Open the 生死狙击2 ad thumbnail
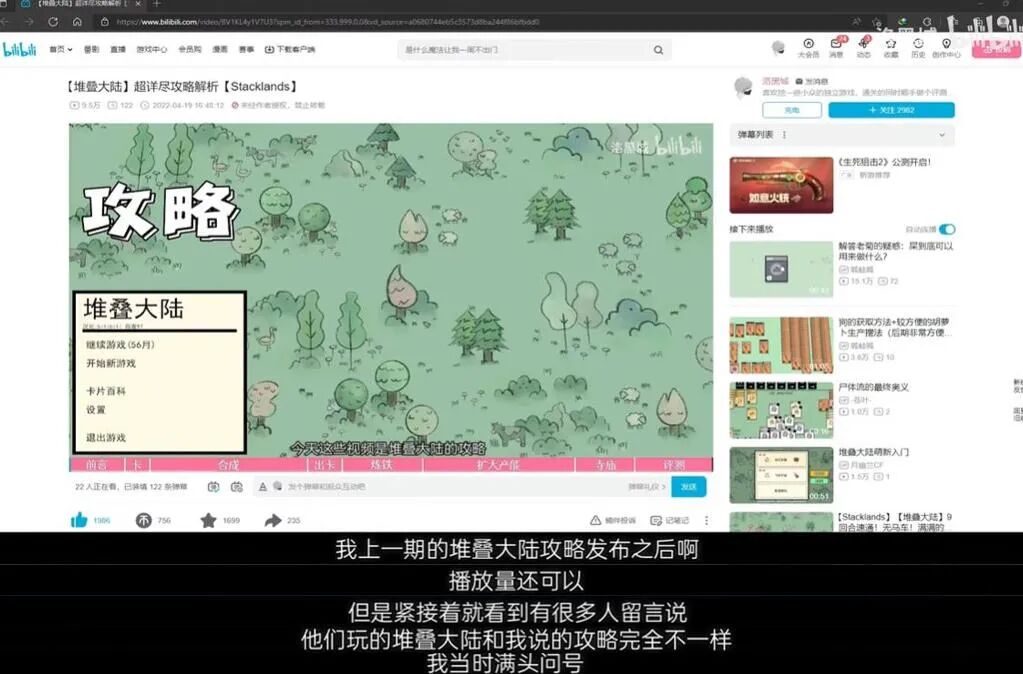 pyautogui.click(x=781, y=185)
